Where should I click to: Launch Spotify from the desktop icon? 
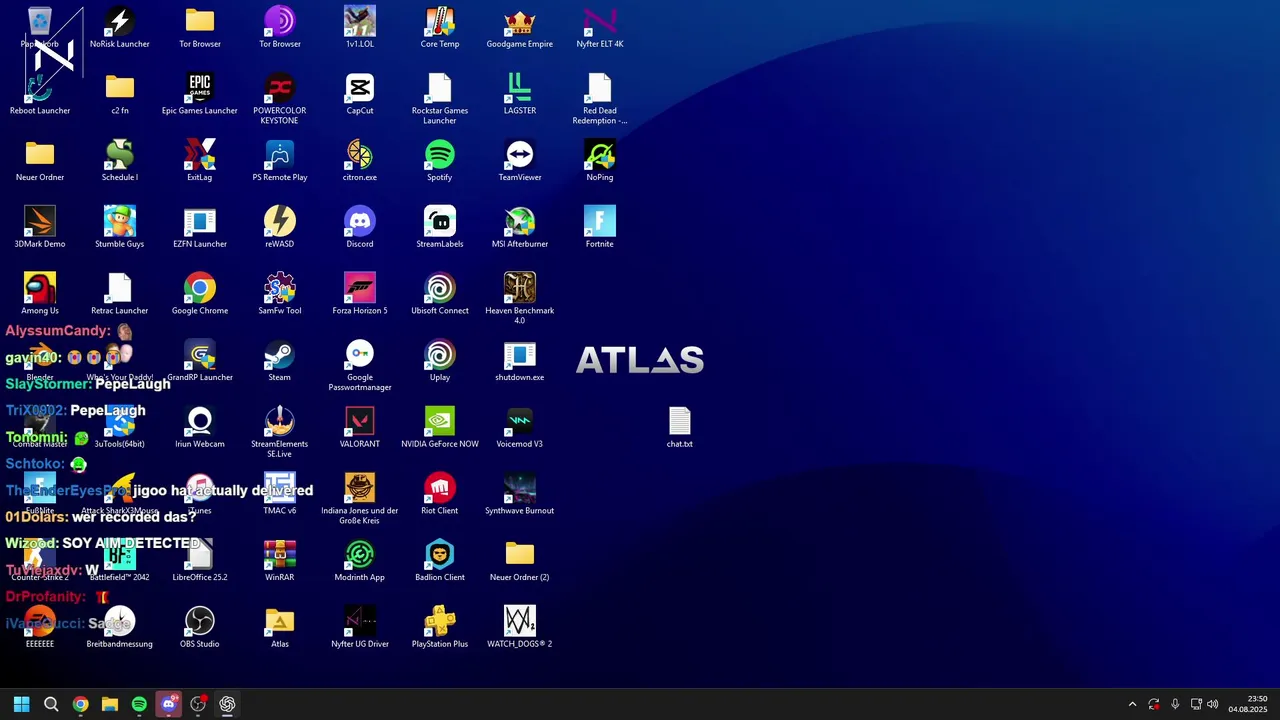[x=440, y=160]
